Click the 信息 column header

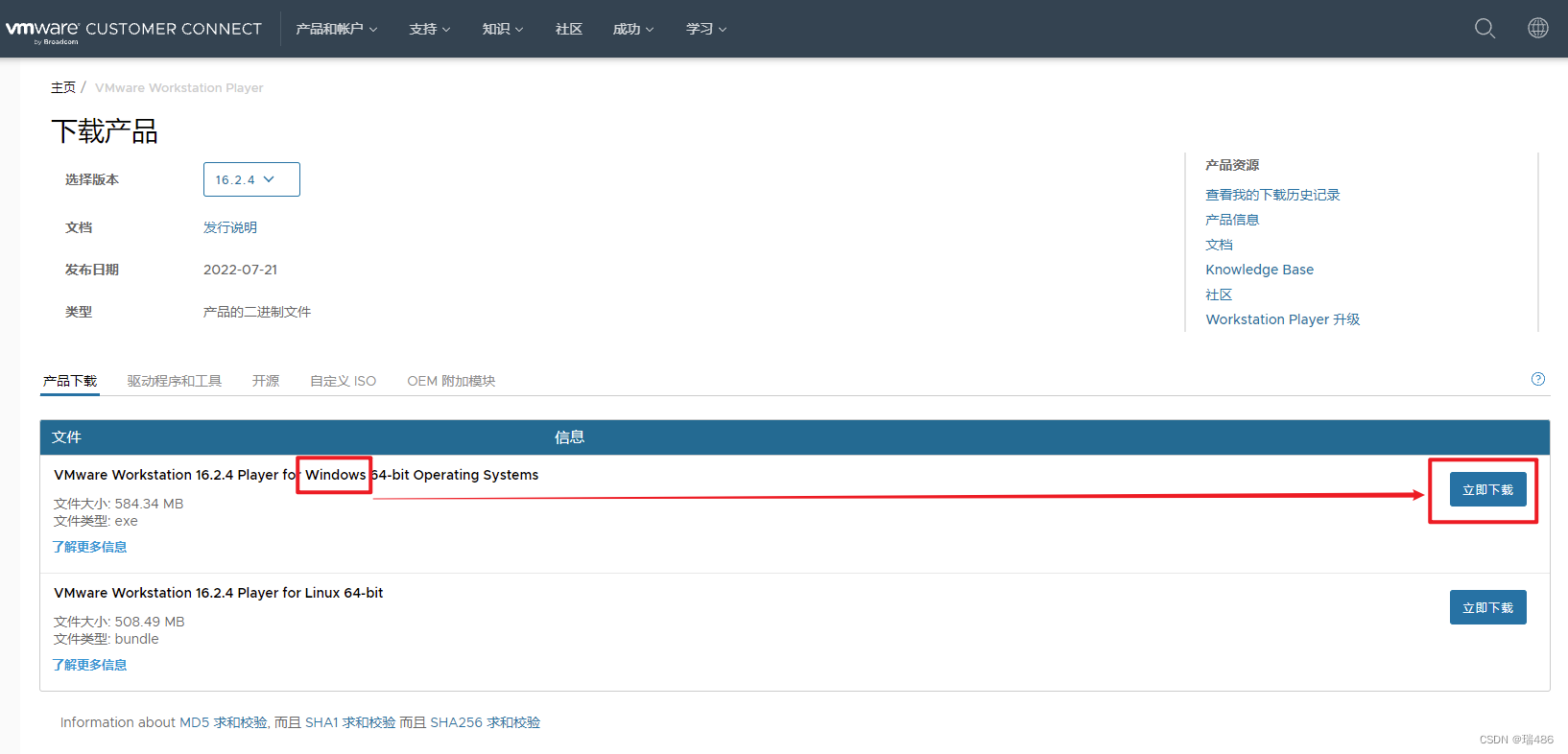(569, 437)
